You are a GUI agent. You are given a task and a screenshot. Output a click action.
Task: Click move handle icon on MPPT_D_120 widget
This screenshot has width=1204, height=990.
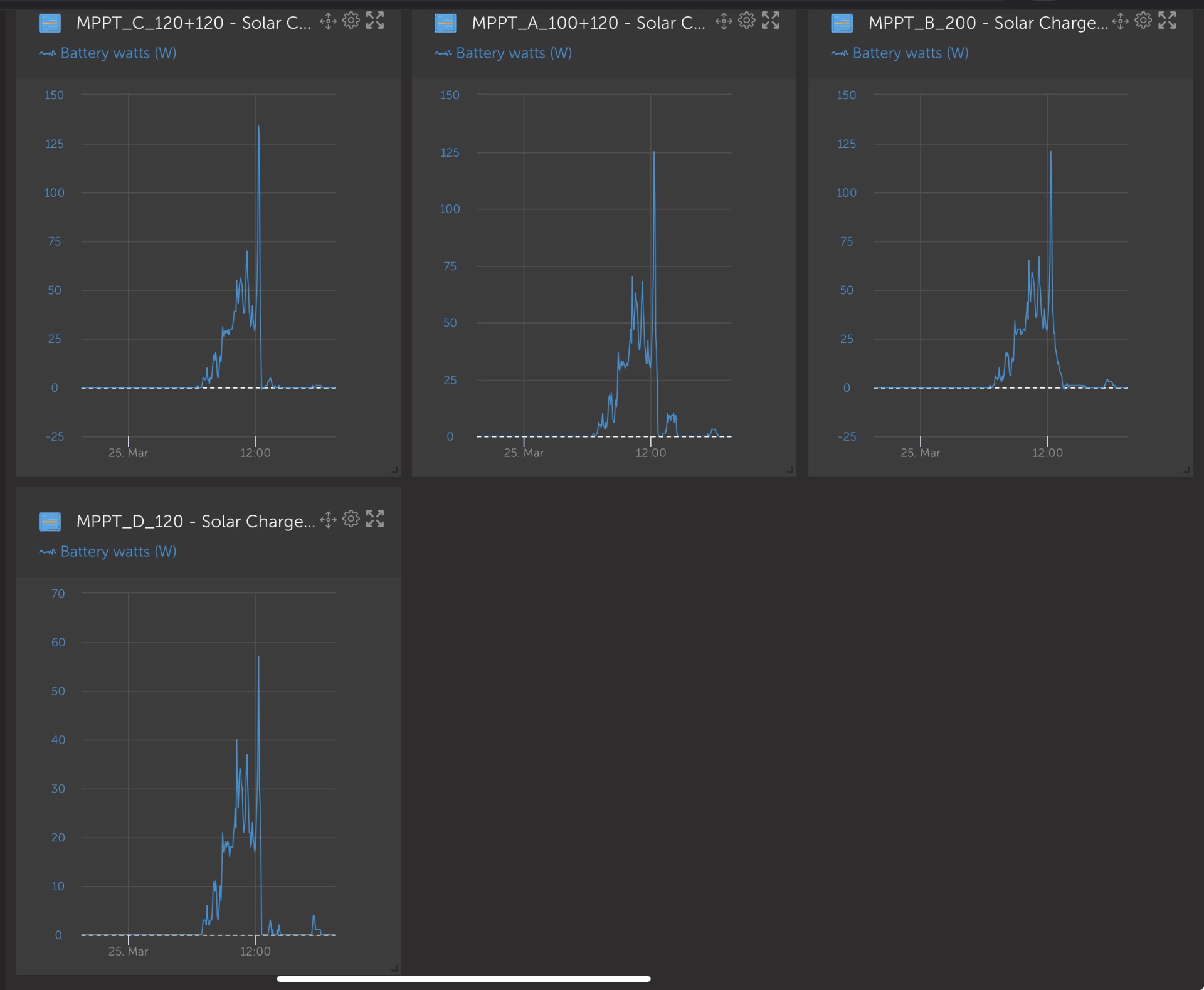click(x=328, y=520)
